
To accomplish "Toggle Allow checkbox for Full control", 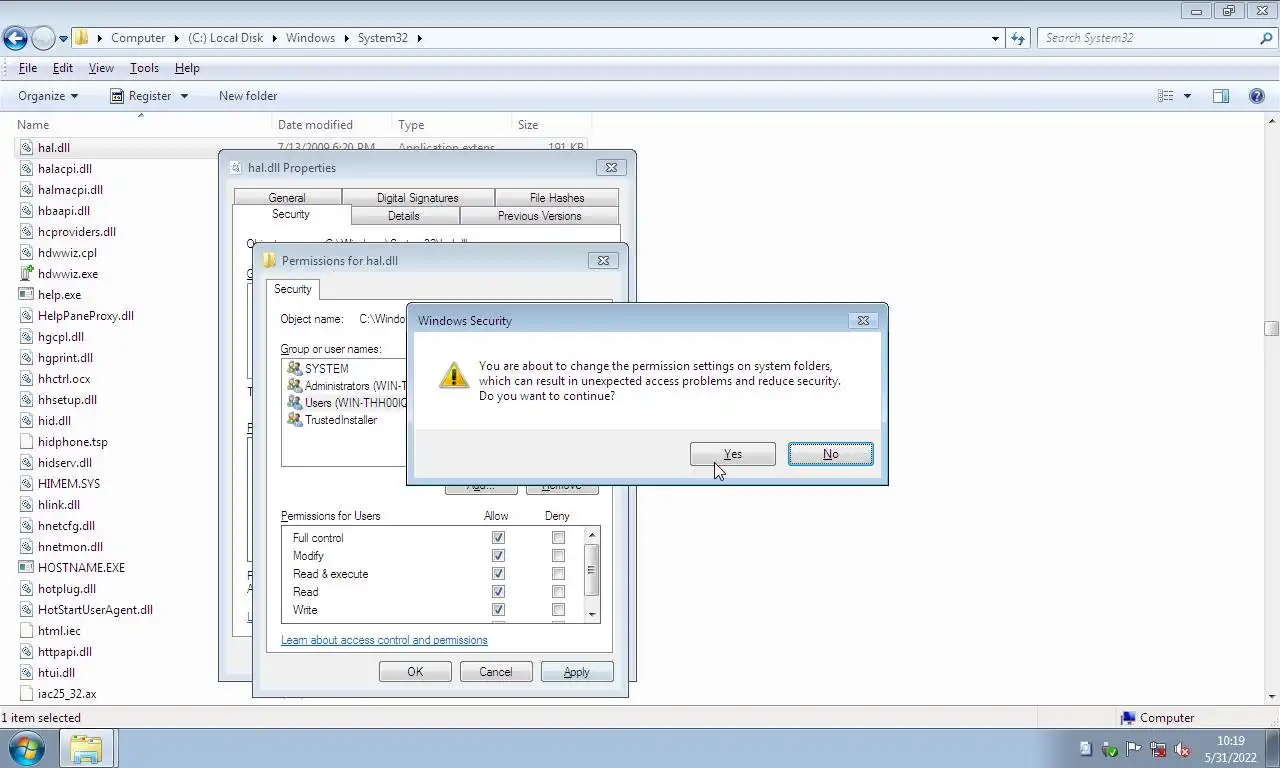I will [x=498, y=538].
